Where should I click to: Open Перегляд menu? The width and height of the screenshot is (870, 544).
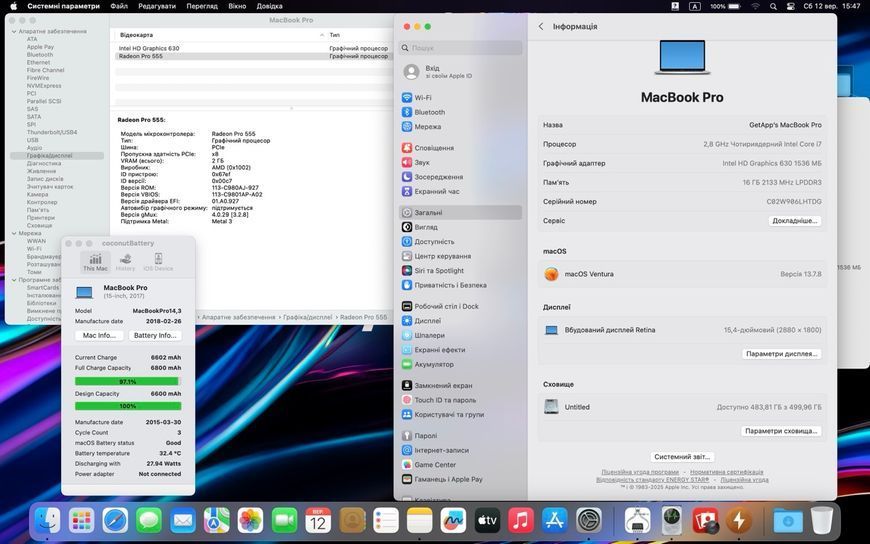tap(202, 6)
